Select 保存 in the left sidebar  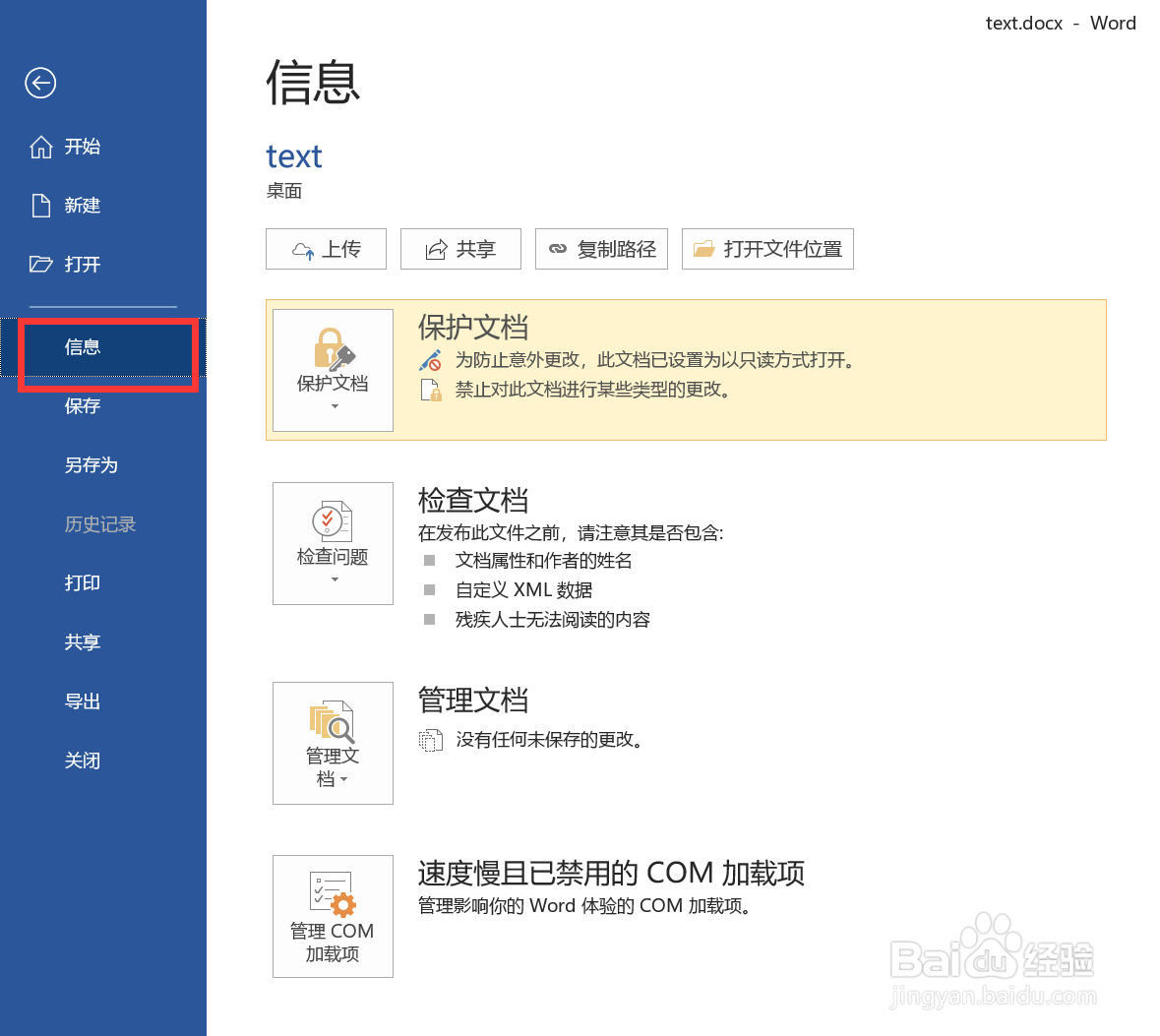coord(82,405)
